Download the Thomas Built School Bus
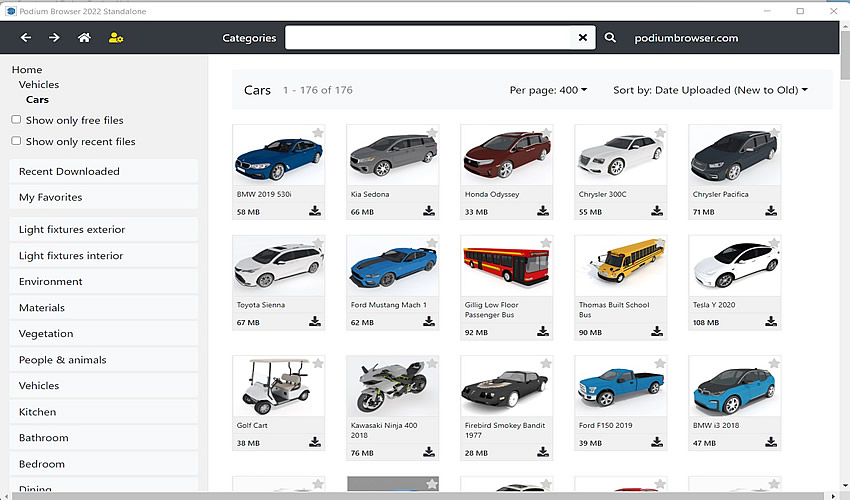This screenshot has width=850, height=500. [657, 331]
